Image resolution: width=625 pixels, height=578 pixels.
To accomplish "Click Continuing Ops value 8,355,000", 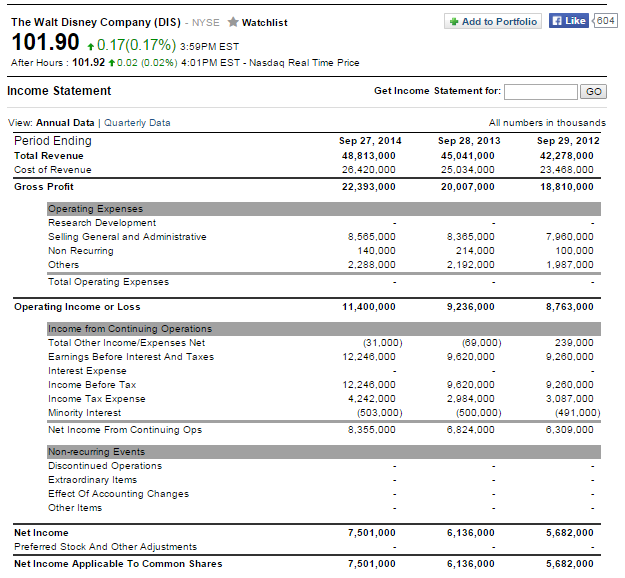I will [x=371, y=430].
